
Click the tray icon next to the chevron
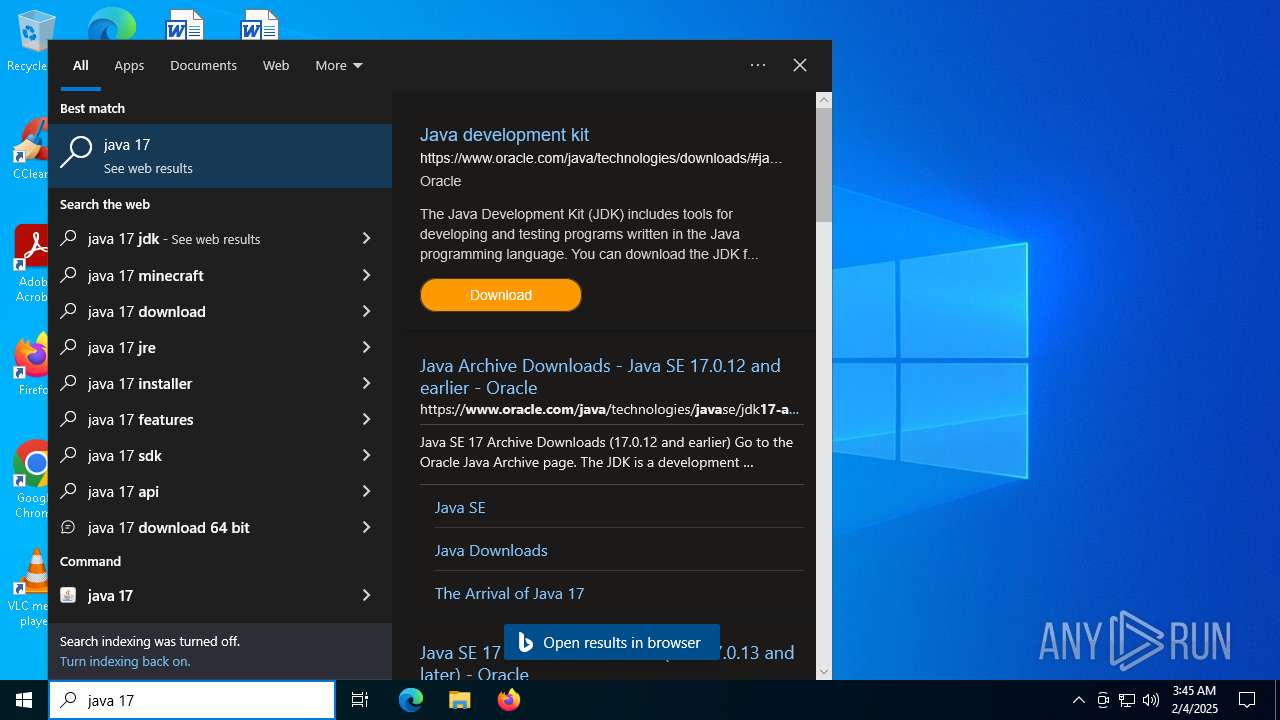click(1103, 700)
